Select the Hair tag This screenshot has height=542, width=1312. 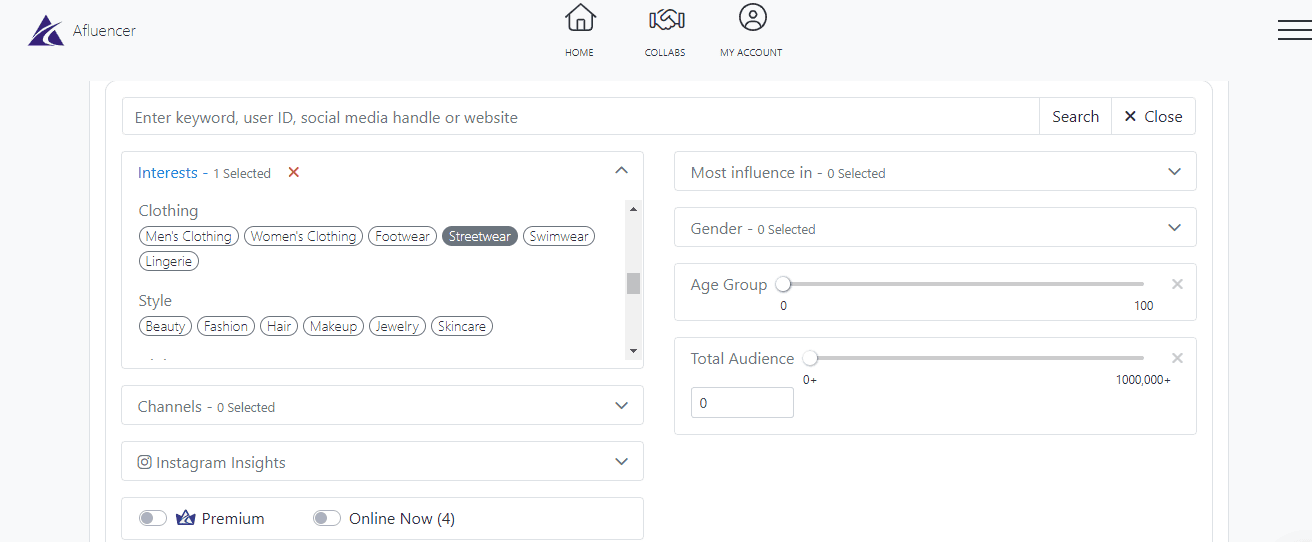click(279, 326)
